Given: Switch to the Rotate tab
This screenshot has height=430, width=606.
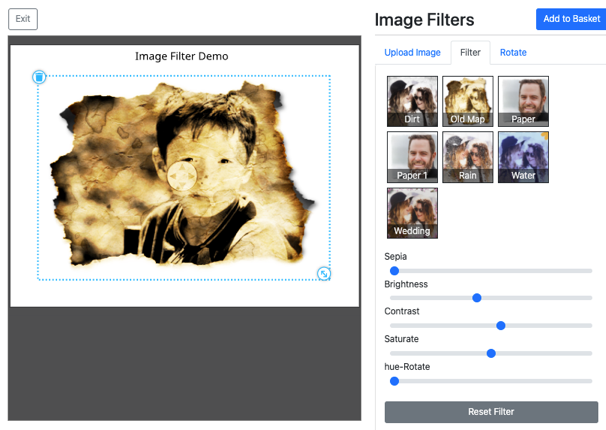Looking at the screenshot, I should 513,53.
